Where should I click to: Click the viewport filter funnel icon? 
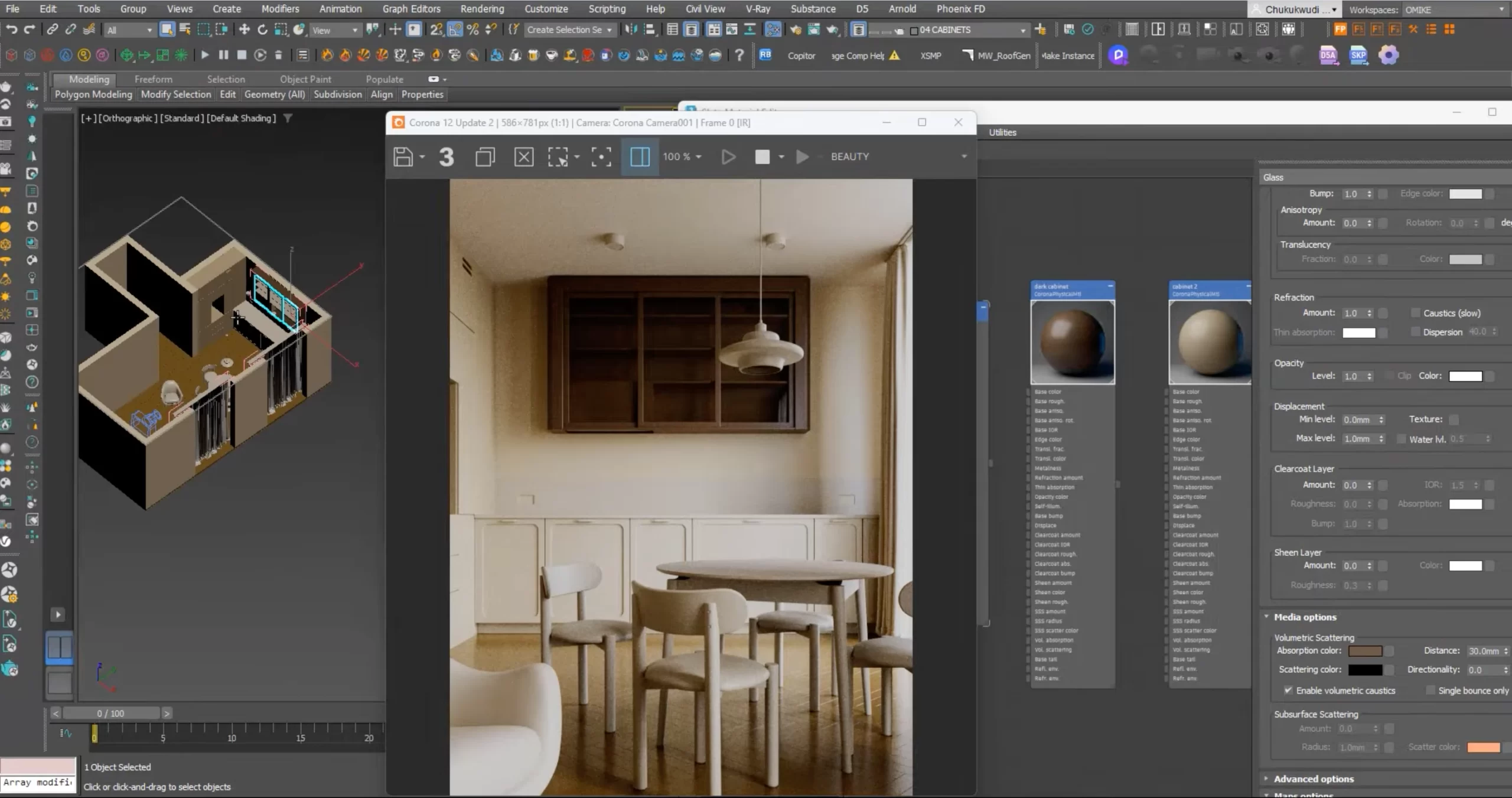click(x=288, y=118)
